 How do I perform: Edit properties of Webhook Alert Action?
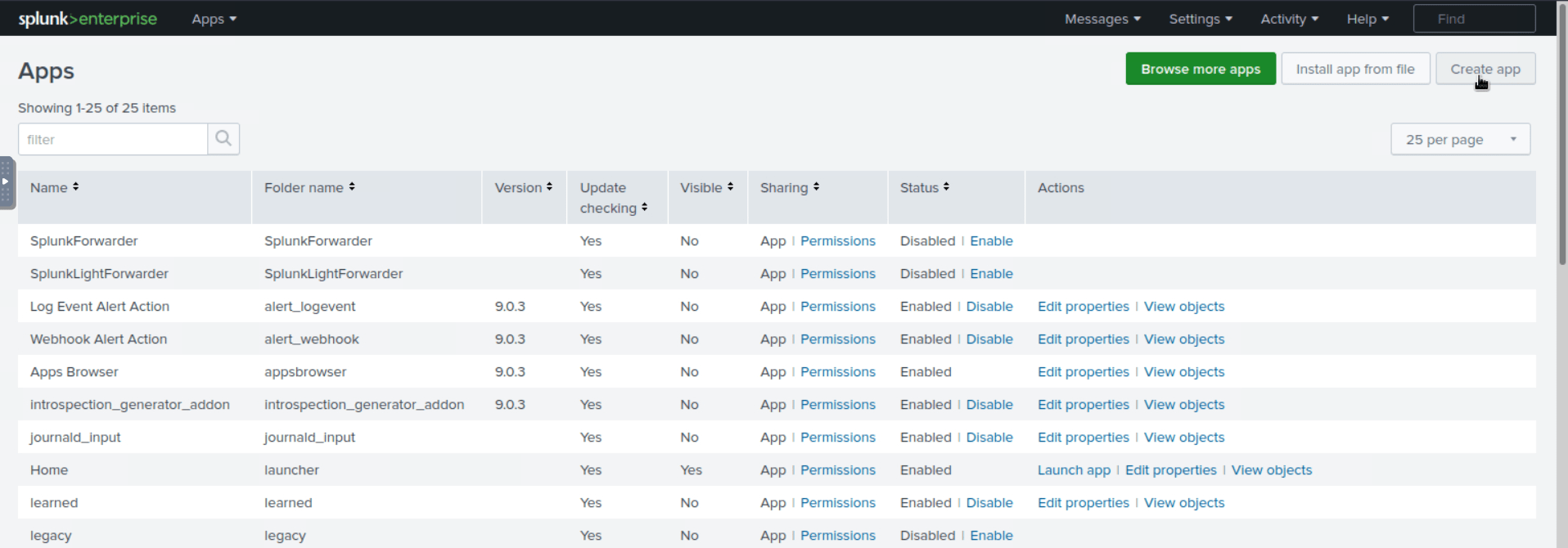(1084, 339)
